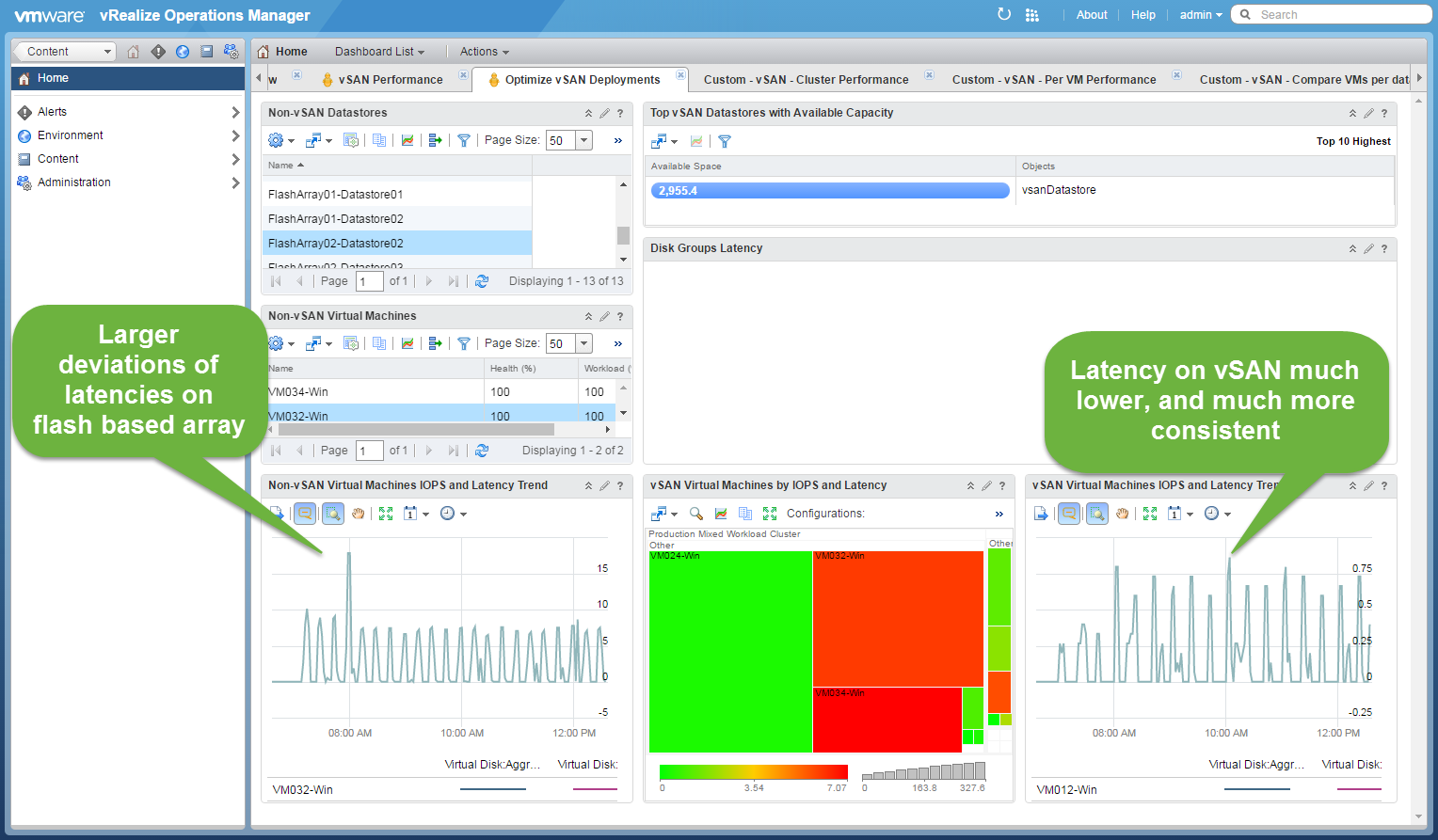Click zoom-all icon in Non-vSAN Trend toolbar
1438x840 pixels.
coord(386,514)
